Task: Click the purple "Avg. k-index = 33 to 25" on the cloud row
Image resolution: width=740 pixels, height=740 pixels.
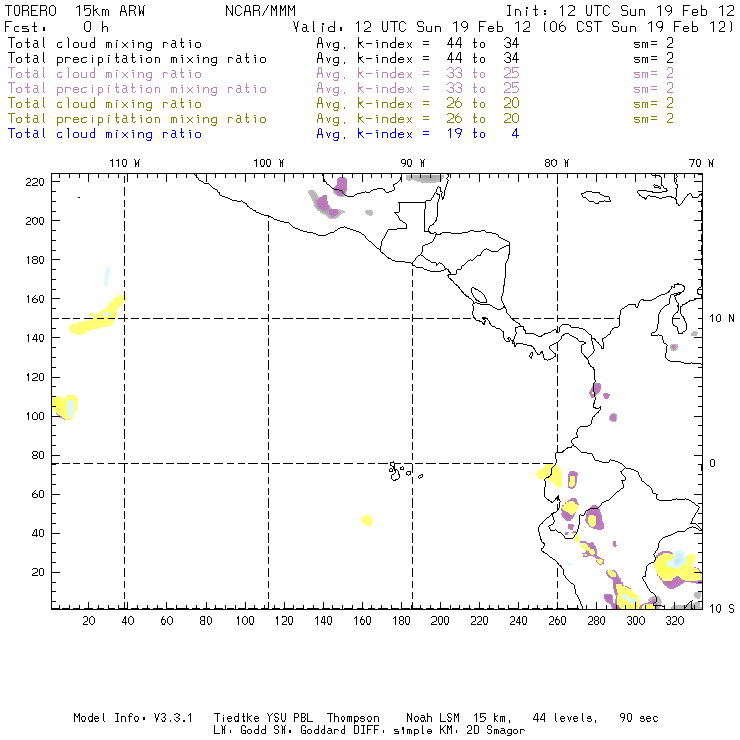Action: 418,74
